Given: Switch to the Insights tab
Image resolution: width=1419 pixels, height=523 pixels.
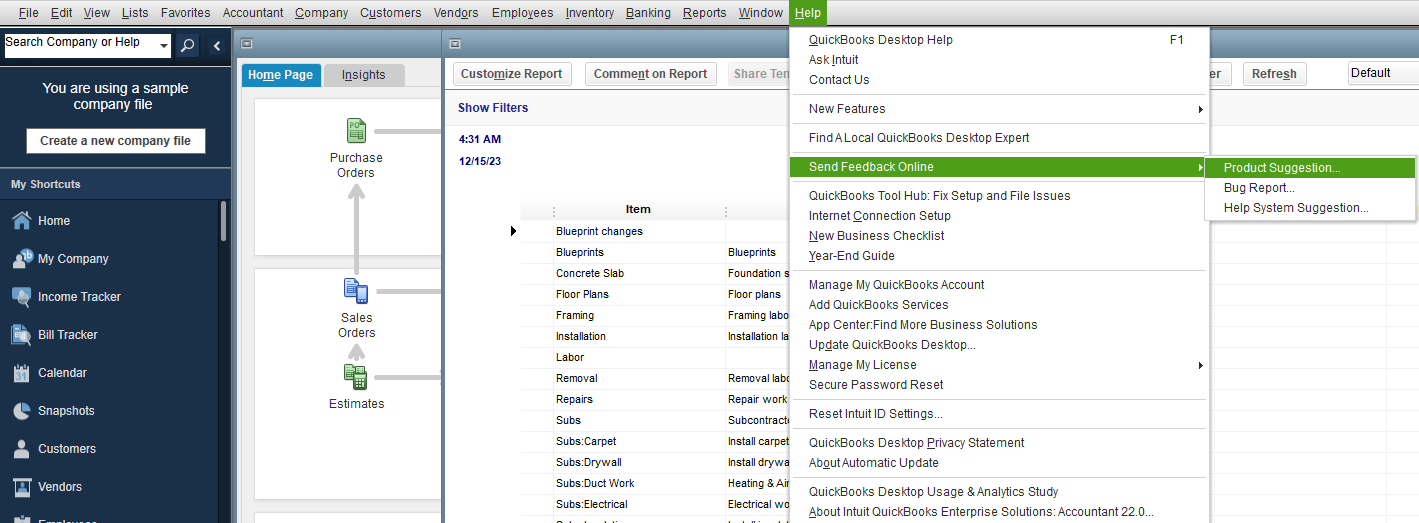Looking at the screenshot, I should click(363, 75).
